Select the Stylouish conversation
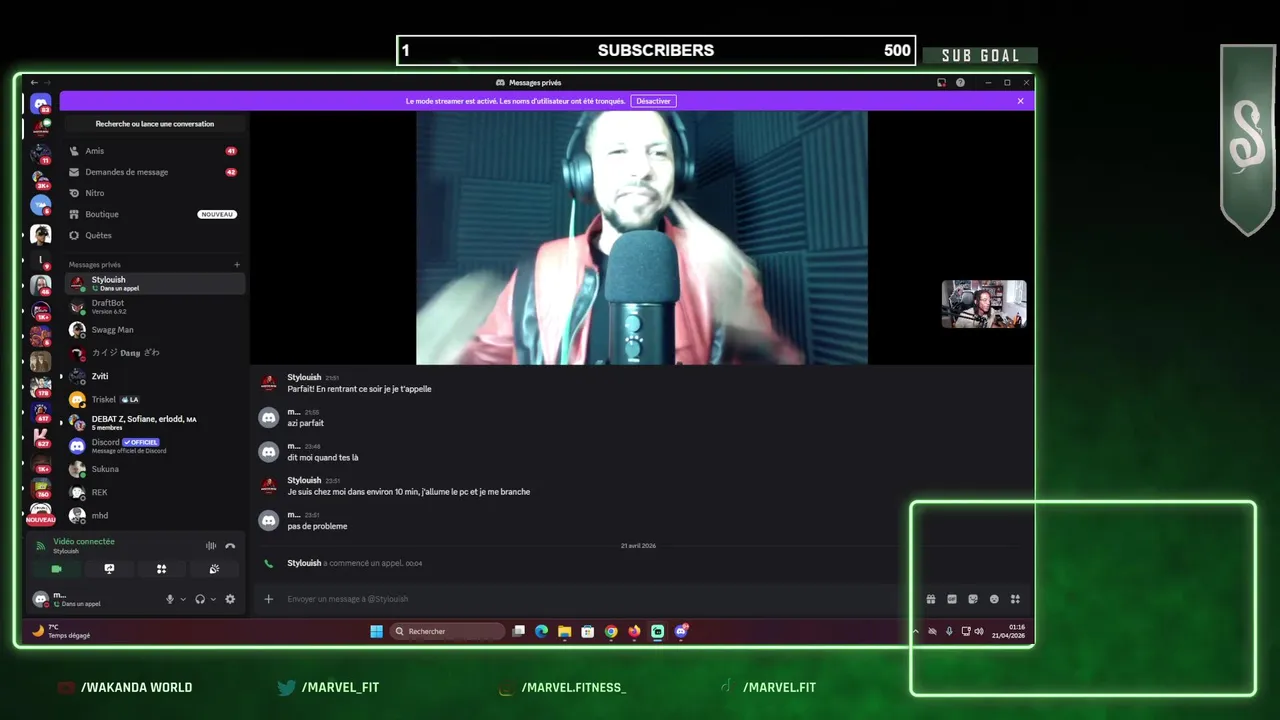Viewport: 1280px width, 720px height. pos(154,283)
